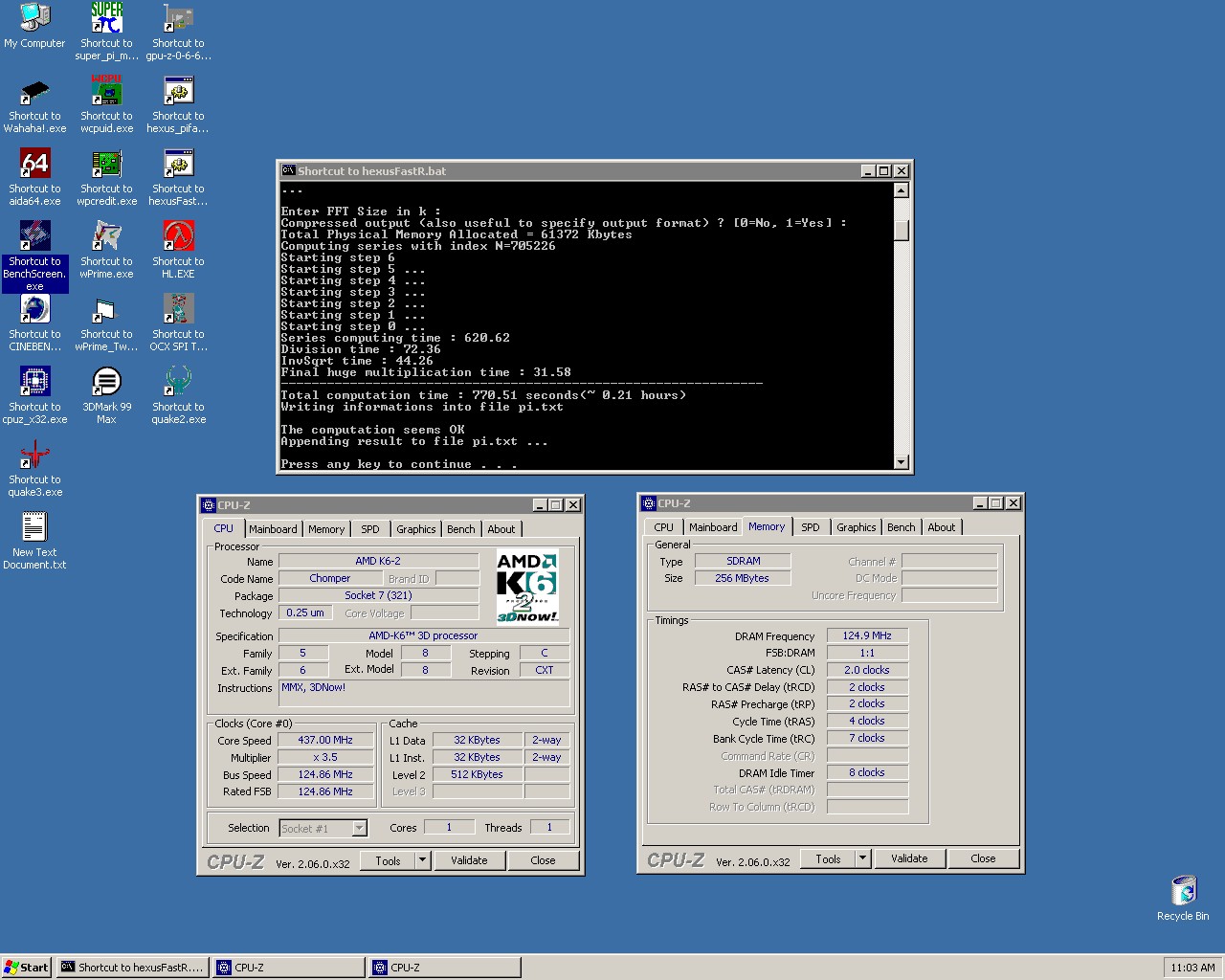The width and height of the screenshot is (1225, 980).
Task: Click the DRAM Frequency value 124.9 MHz
Action: [867, 635]
